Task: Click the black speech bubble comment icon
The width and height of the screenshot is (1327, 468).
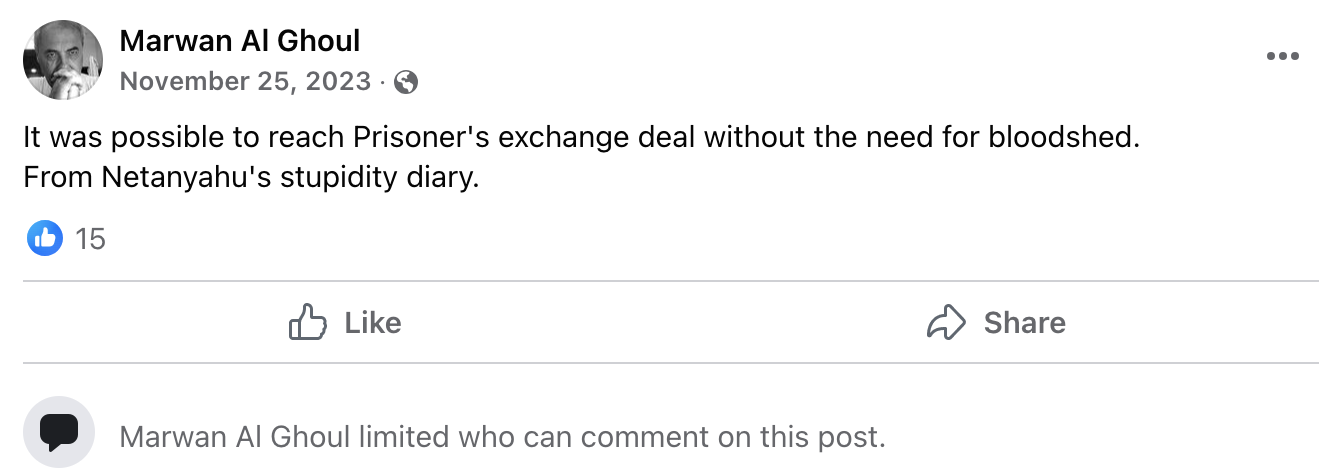Action: tap(59, 432)
